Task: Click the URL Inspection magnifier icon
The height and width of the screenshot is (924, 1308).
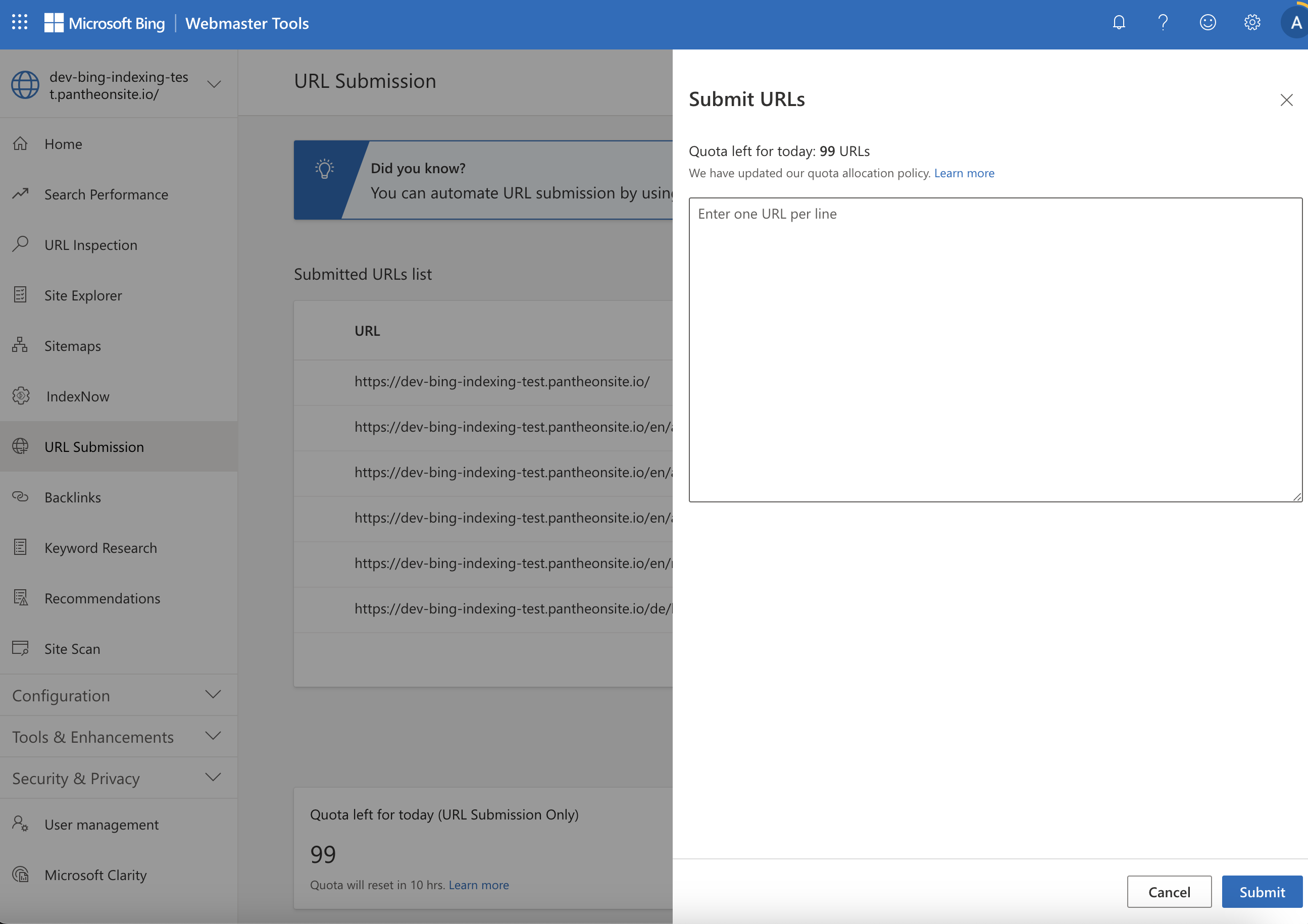Action: click(21, 244)
